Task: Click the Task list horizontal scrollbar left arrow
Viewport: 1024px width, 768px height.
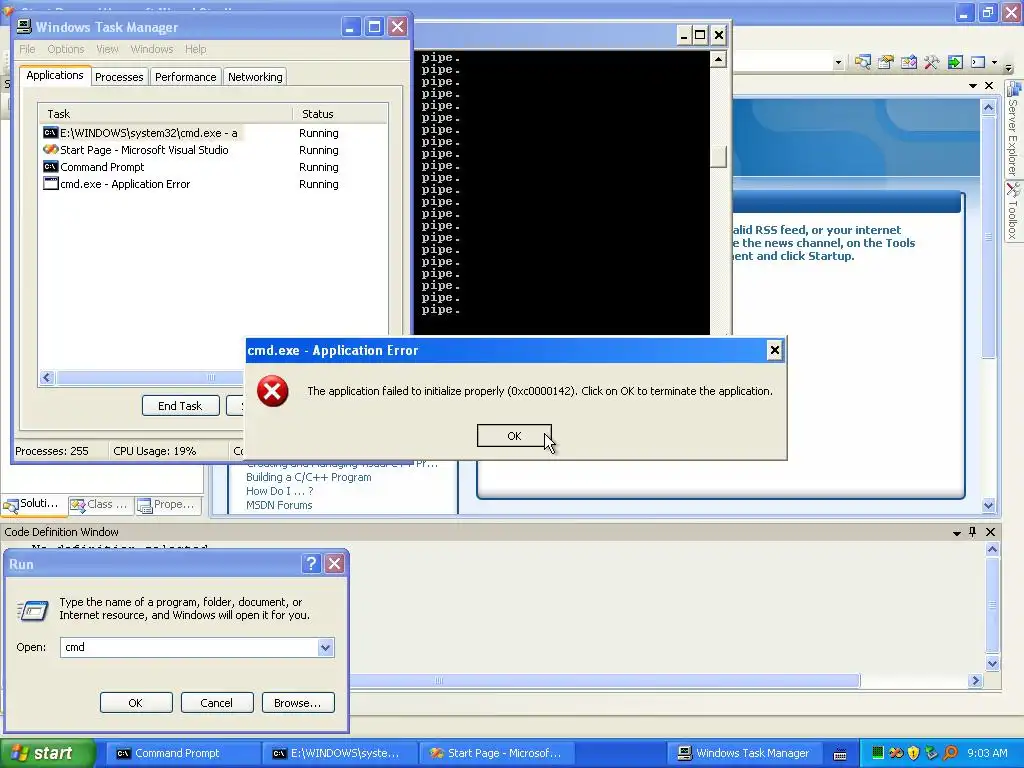Action: (47, 377)
